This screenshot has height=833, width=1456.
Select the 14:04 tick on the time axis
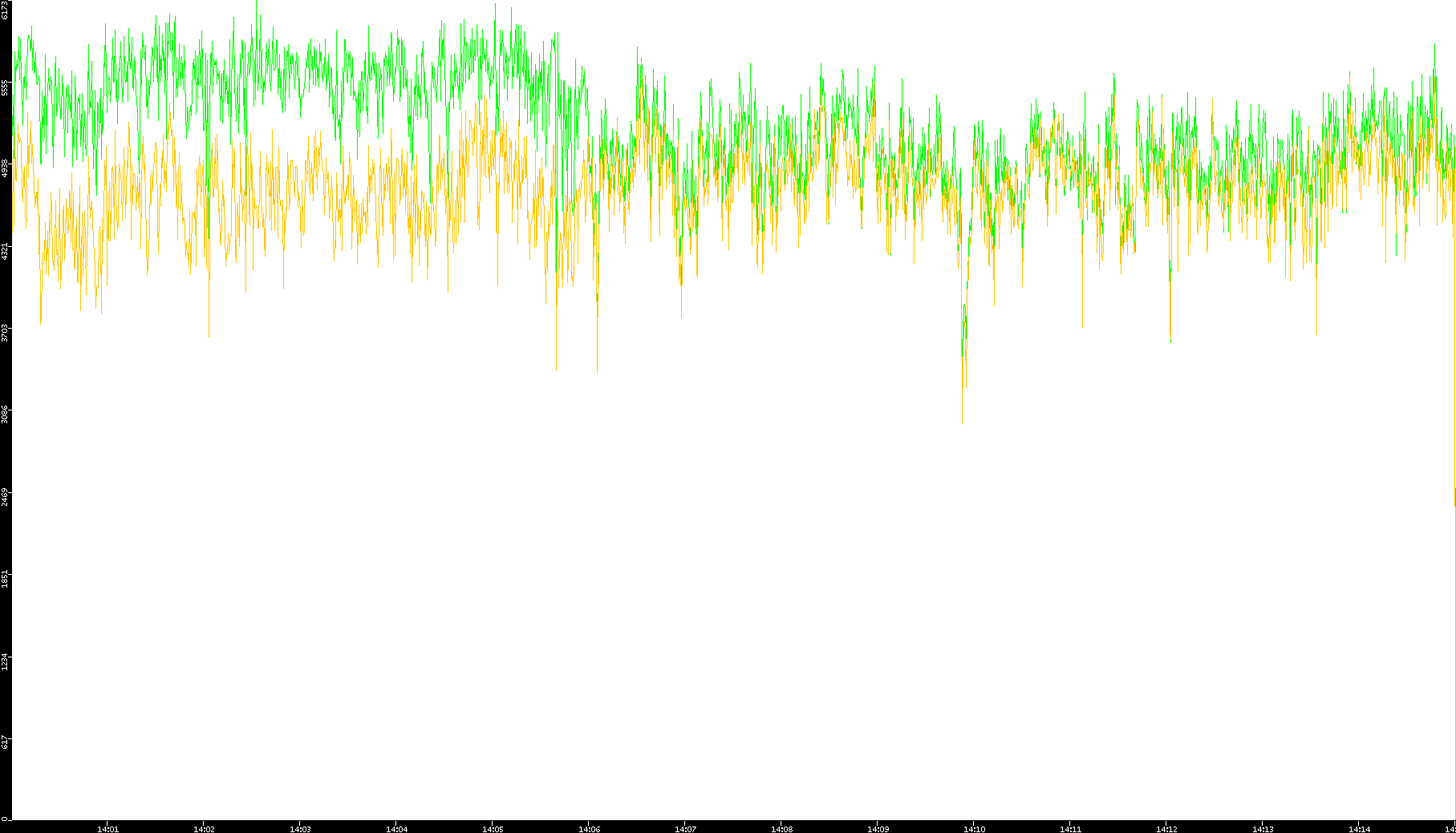(396, 829)
